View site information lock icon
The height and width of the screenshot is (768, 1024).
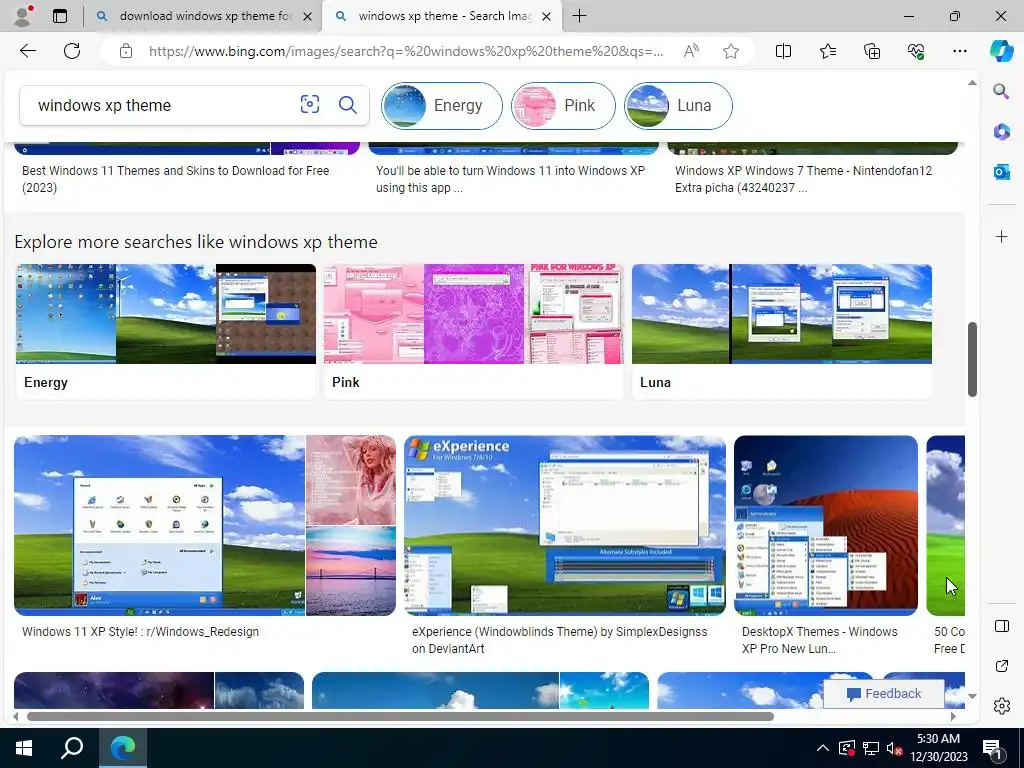click(126, 51)
